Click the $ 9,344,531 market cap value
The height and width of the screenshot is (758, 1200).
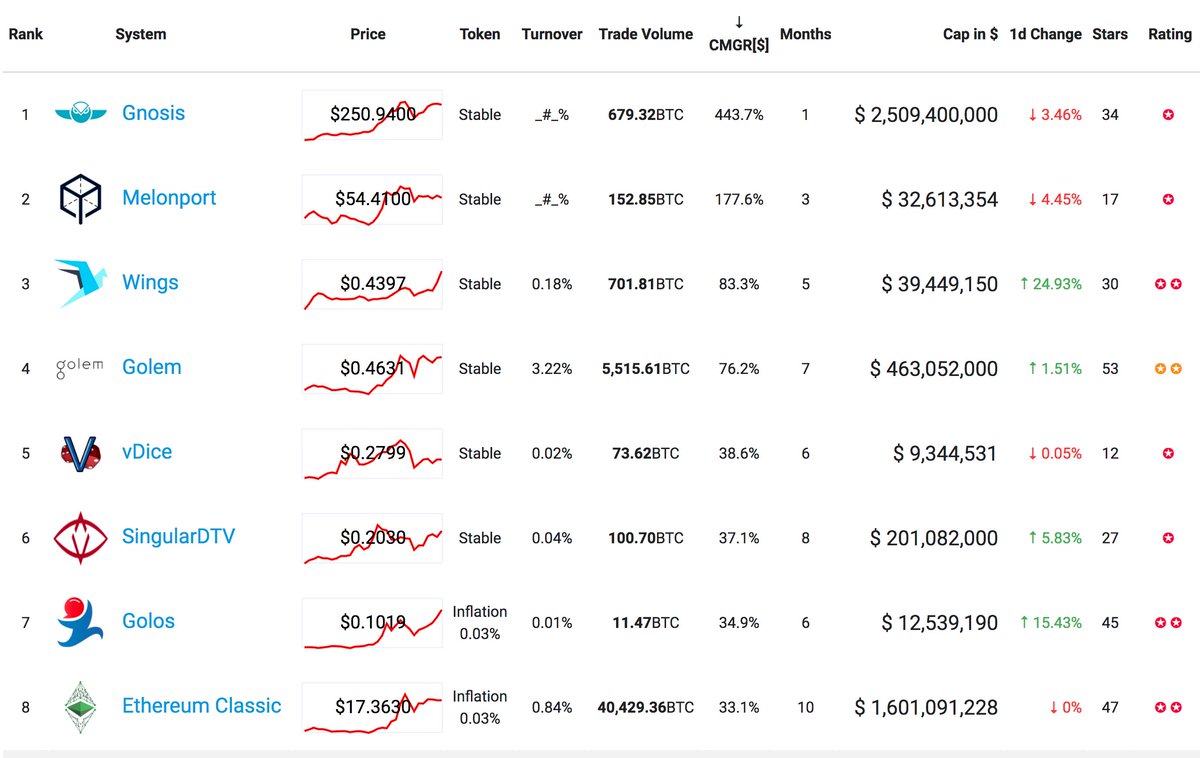(945, 453)
